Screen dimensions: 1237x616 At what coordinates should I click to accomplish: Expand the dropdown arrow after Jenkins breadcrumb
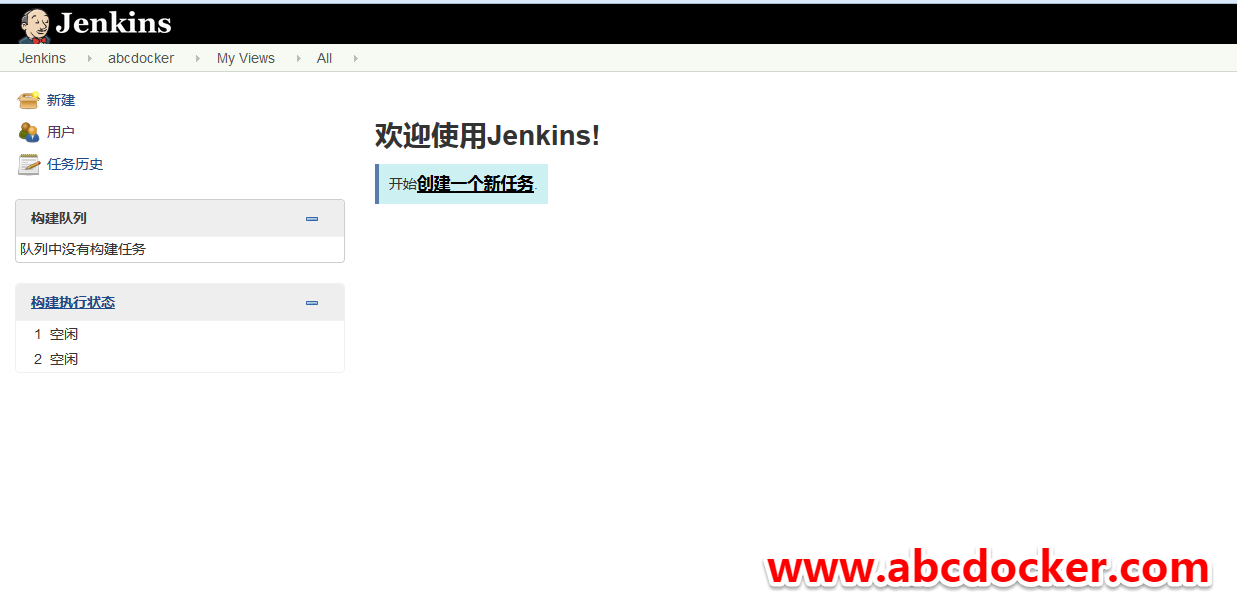point(90,58)
